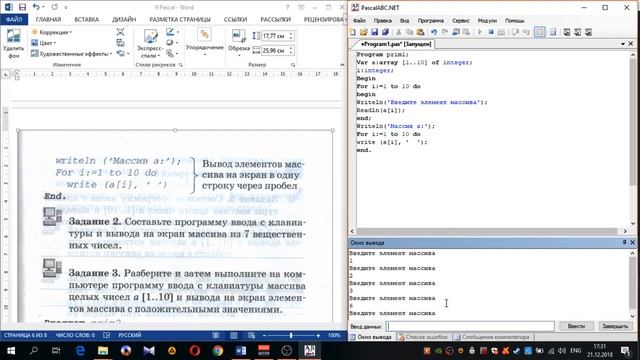Viewport: 640px width, 360px height.
Task: Click the Stop program square icon
Action: (x=491, y=32)
